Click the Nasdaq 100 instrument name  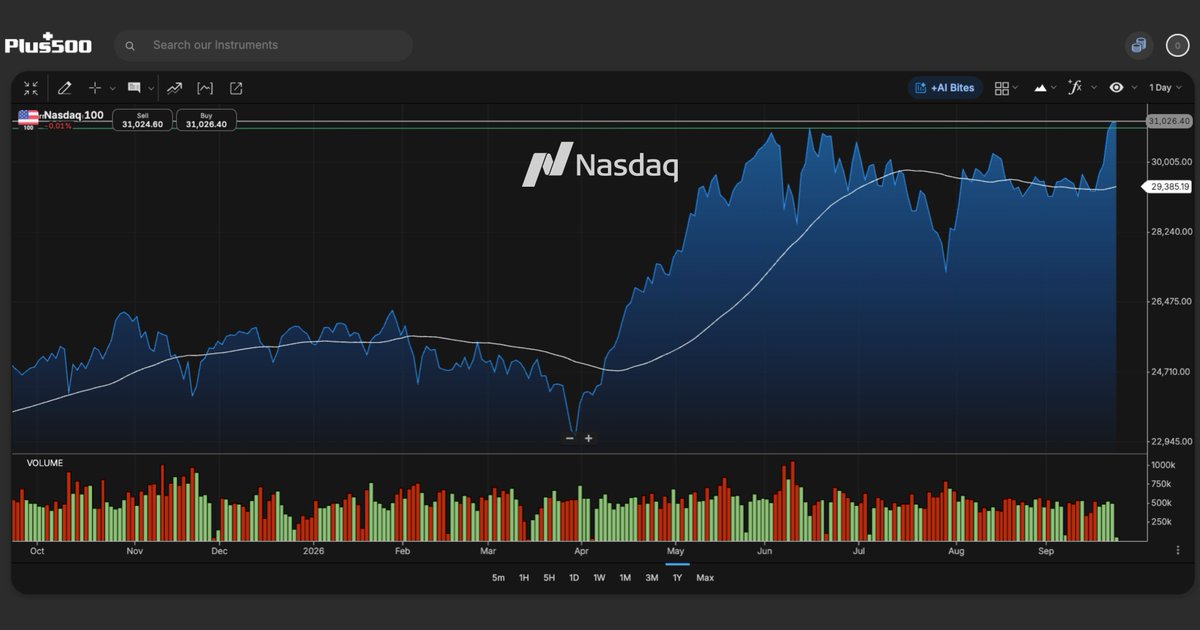(73, 115)
